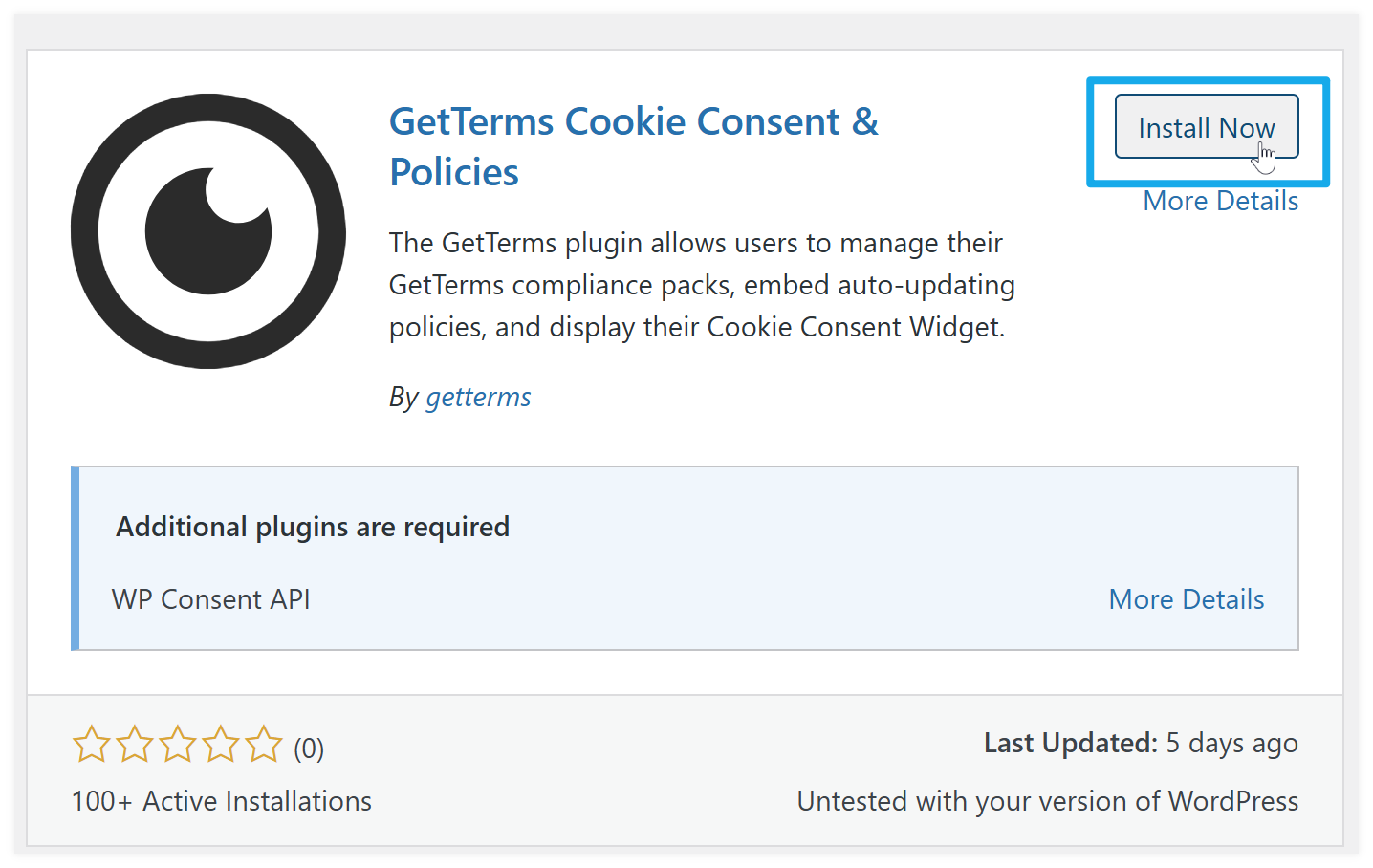Image resolution: width=1373 pixels, height=868 pixels.
Task: Click the "Untested with your version" notice
Action: click(1047, 801)
